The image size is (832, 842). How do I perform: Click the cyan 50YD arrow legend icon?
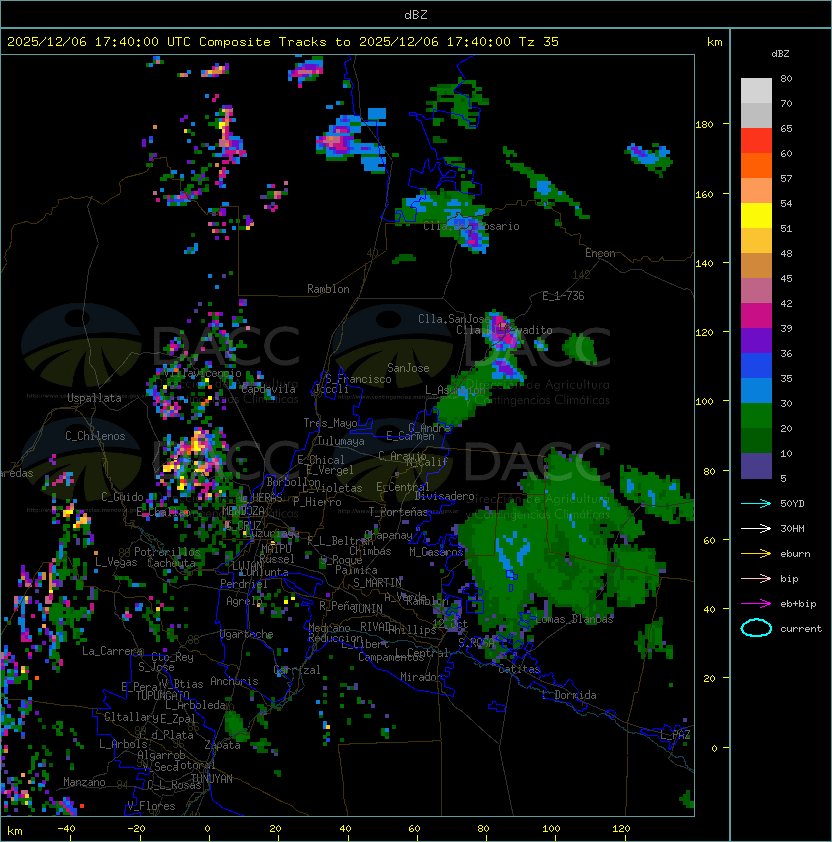(x=756, y=503)
